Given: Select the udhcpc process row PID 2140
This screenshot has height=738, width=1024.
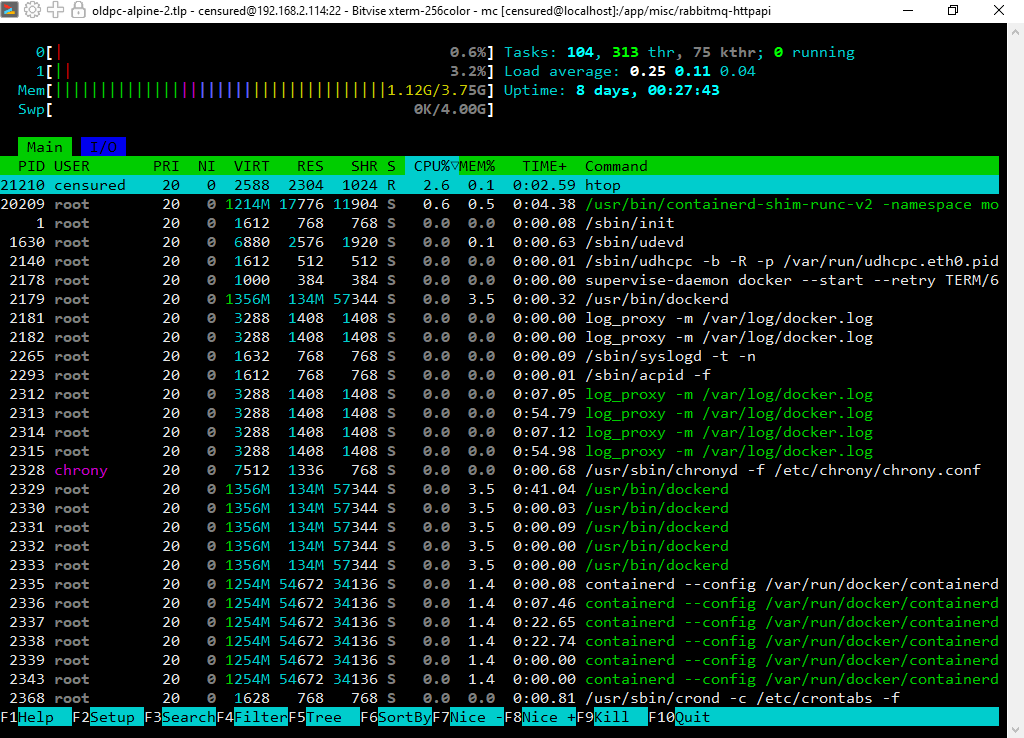Looking at the screenshot, I should 500,261.
